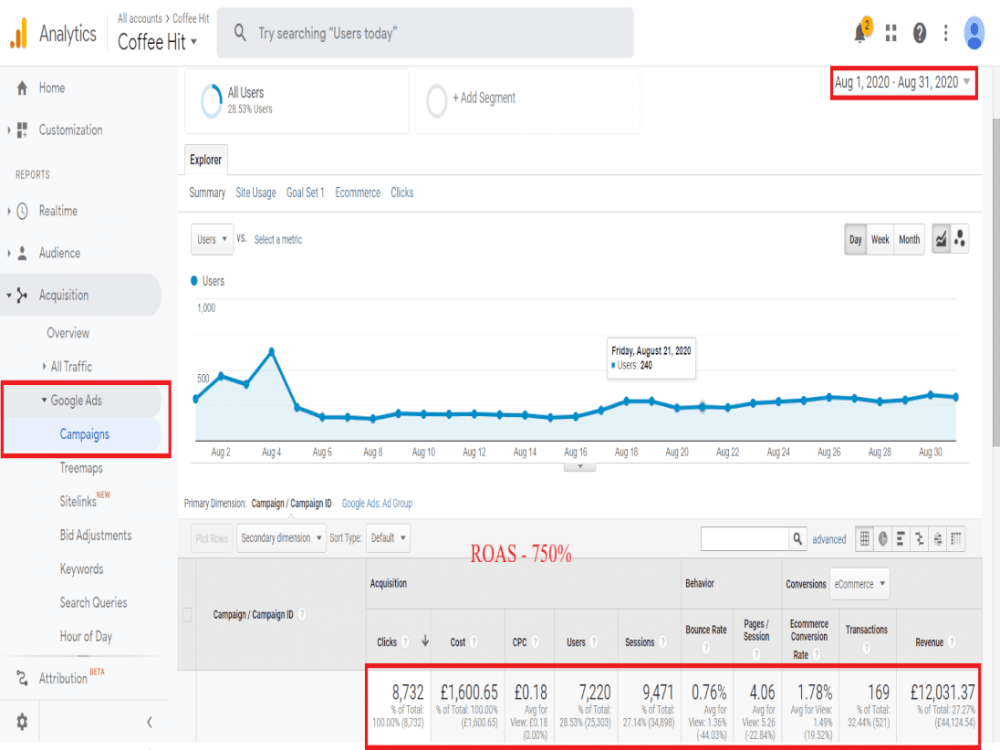
Task: Open Treemaps report in sidebar
Action: pyautogui.click(x=81, y=468)
